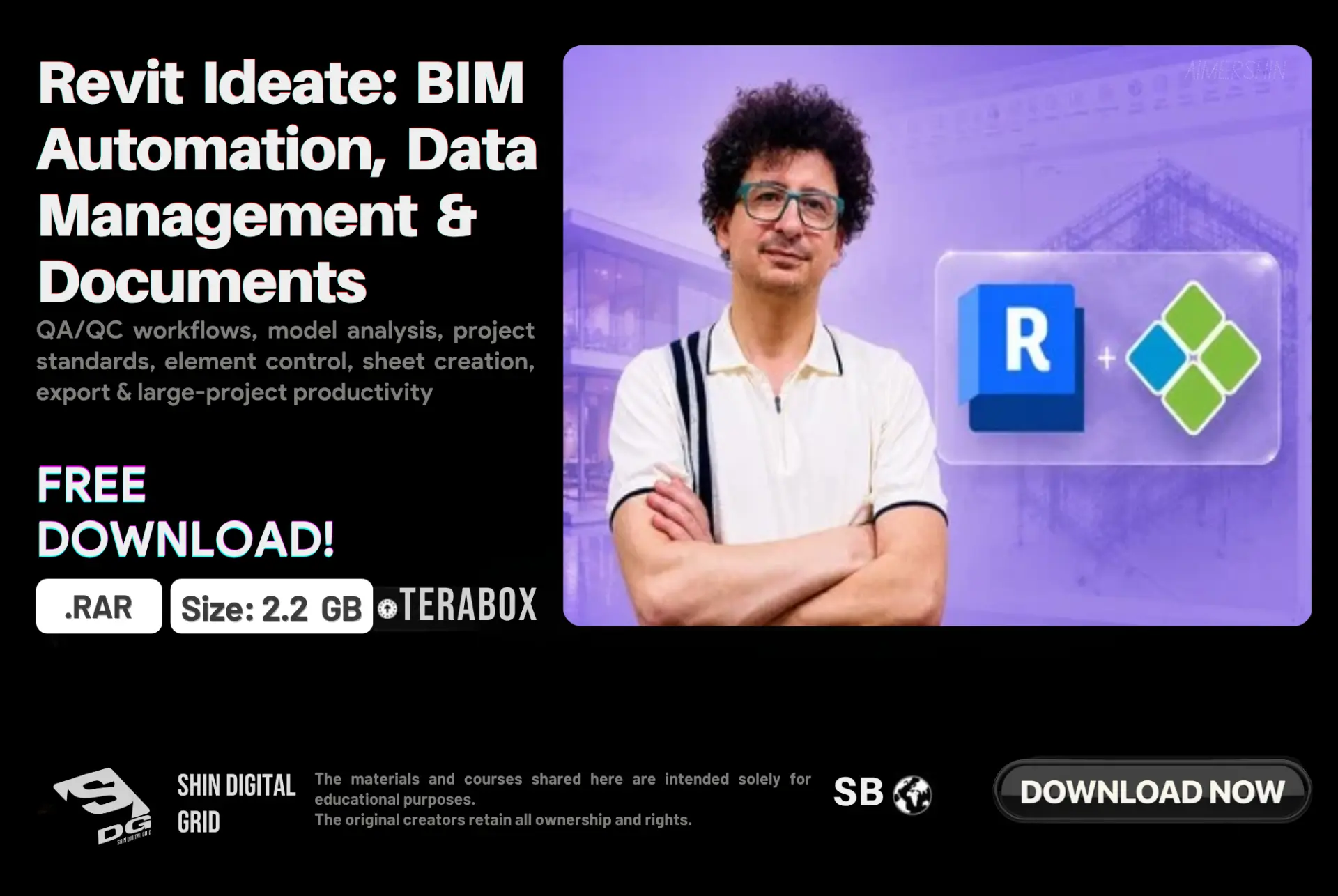Image resolution: width=1338 pixels, height=896 pixels.
Task: Click the SHIN DIGITAL GRID brand name
Action: point(236,803)
